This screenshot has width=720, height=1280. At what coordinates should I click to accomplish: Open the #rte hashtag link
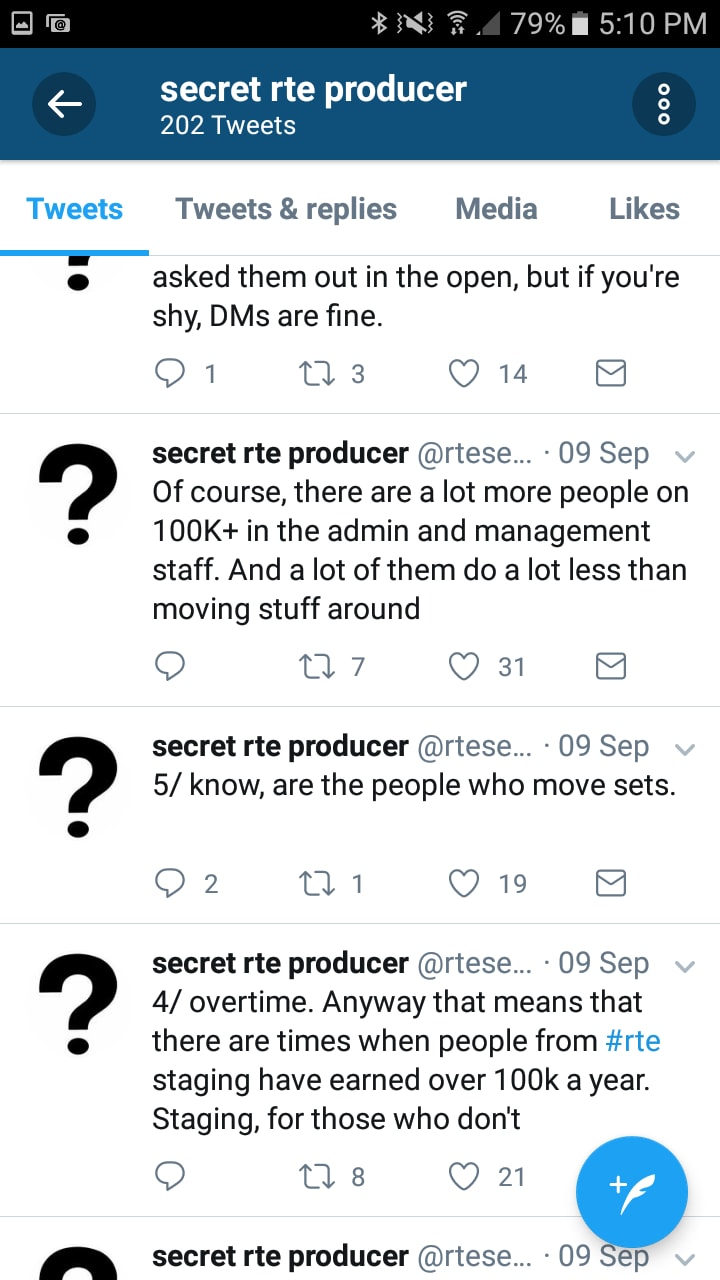633,1041
